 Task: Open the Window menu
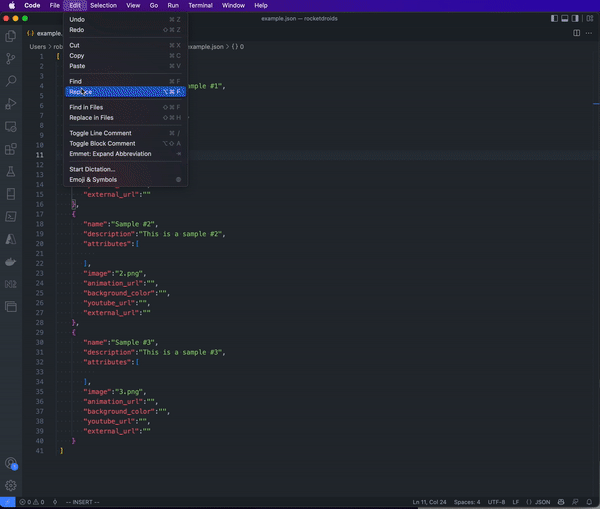[x=233, y=5]
